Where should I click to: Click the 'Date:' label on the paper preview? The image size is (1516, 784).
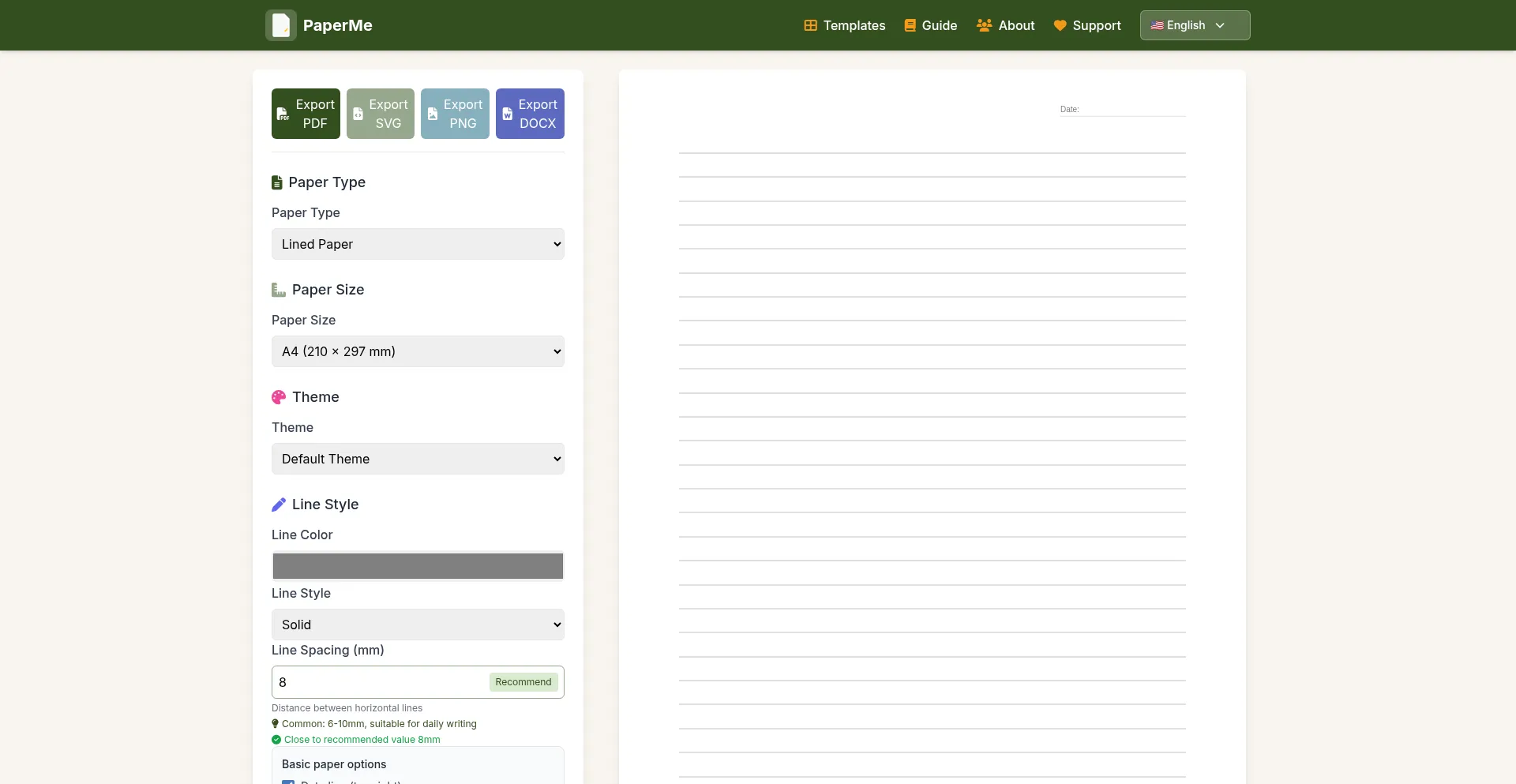click(x=1069, y=109)
